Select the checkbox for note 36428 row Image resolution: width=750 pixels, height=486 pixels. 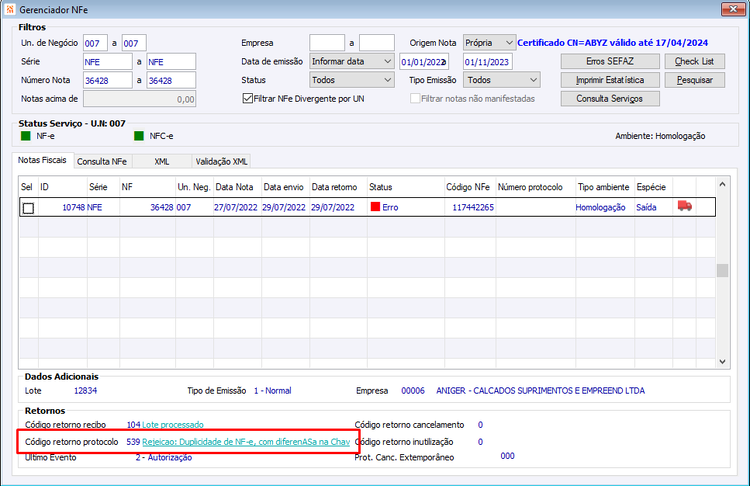[x=28, y=208]
